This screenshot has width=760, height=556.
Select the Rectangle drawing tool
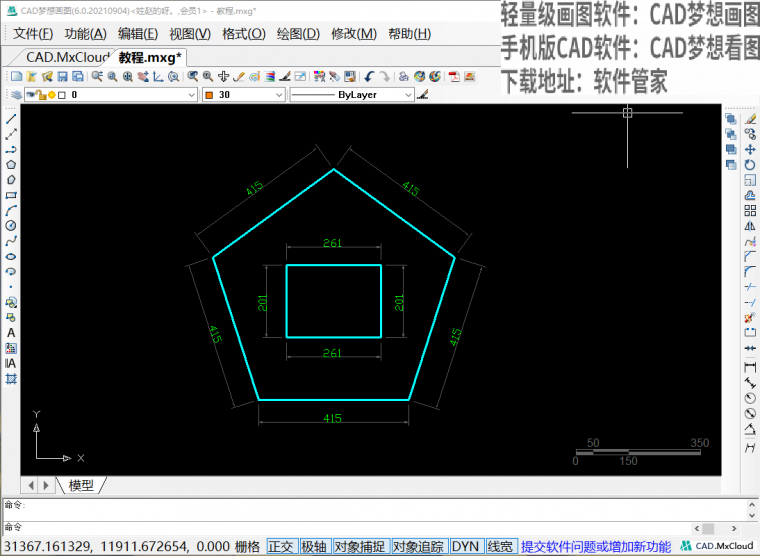pos(11,195)
